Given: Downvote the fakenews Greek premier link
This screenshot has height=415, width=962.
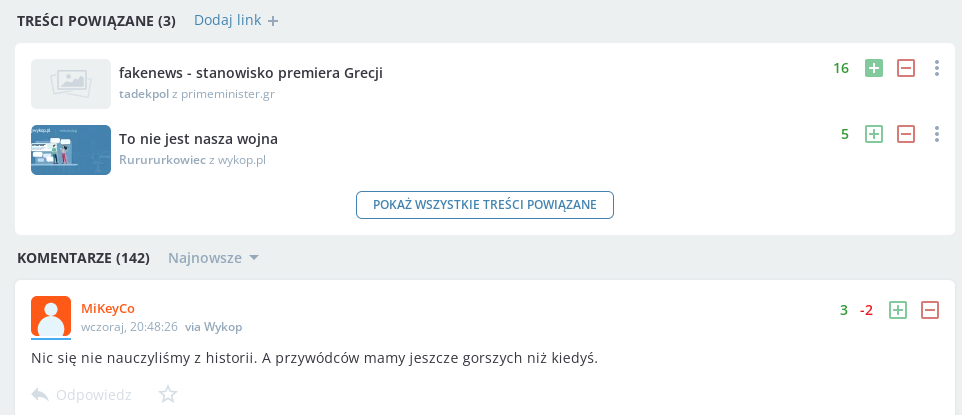Looking at the screenshot, I should pyautogui.click(x=906, y=68).
